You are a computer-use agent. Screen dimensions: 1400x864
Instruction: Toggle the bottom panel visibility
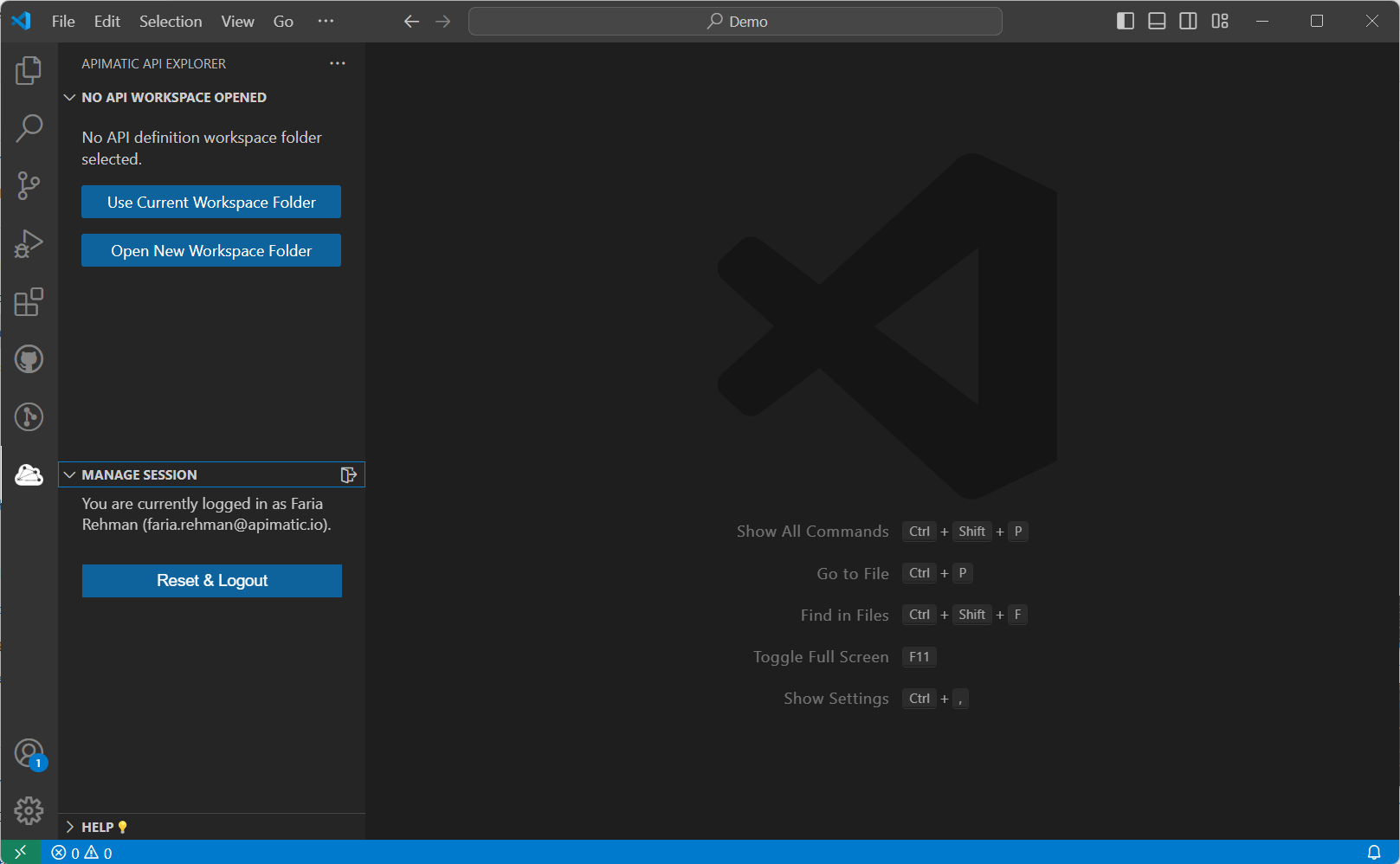tap(1157, 22)
